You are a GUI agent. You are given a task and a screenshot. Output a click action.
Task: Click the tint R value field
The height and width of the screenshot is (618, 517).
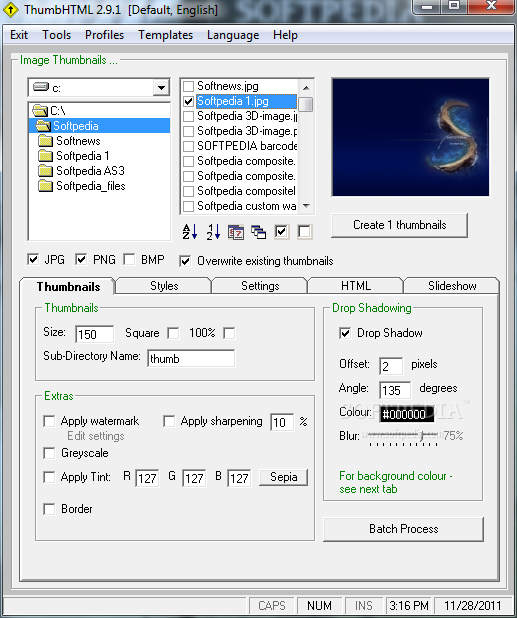pyautogui.click(x=147, y=478)
